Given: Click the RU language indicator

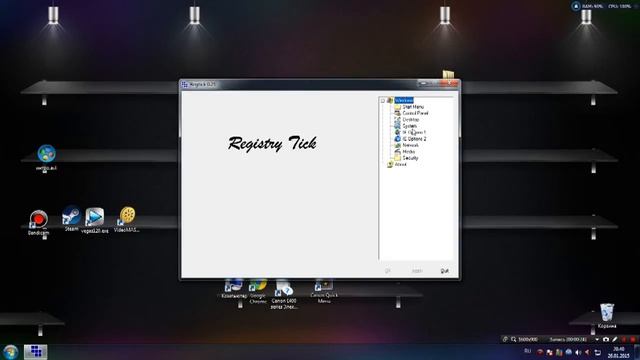Looking at the screenshot, I should click(x=528, y=351).
